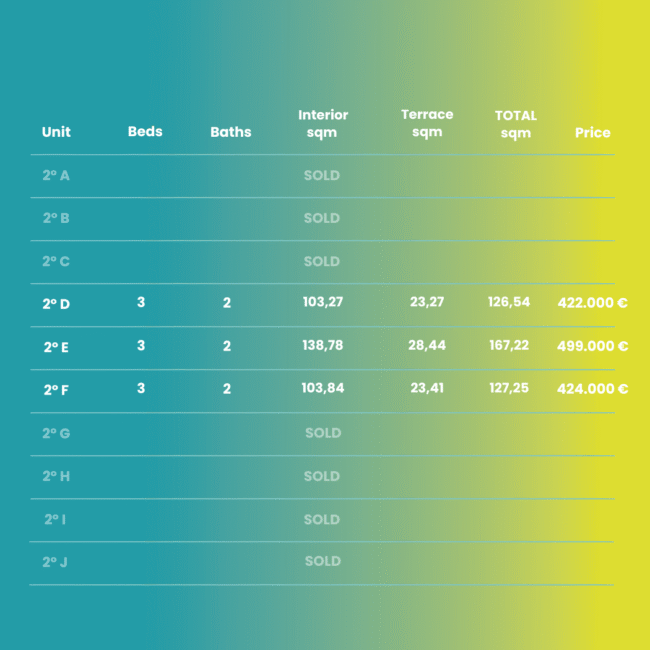The width and height of the screenshot is (650, 650).
Task: Click the 424.000 € price
Action: [x=592, y=388]
